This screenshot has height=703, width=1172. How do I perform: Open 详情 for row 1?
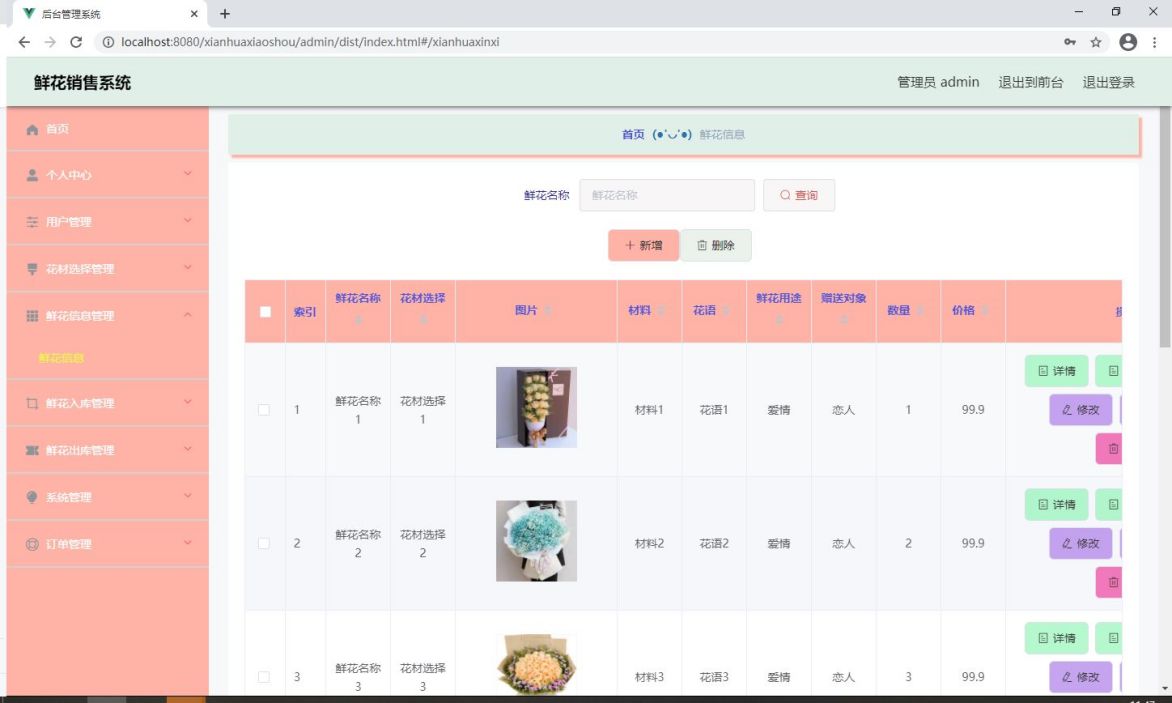tap(1056, 371)
